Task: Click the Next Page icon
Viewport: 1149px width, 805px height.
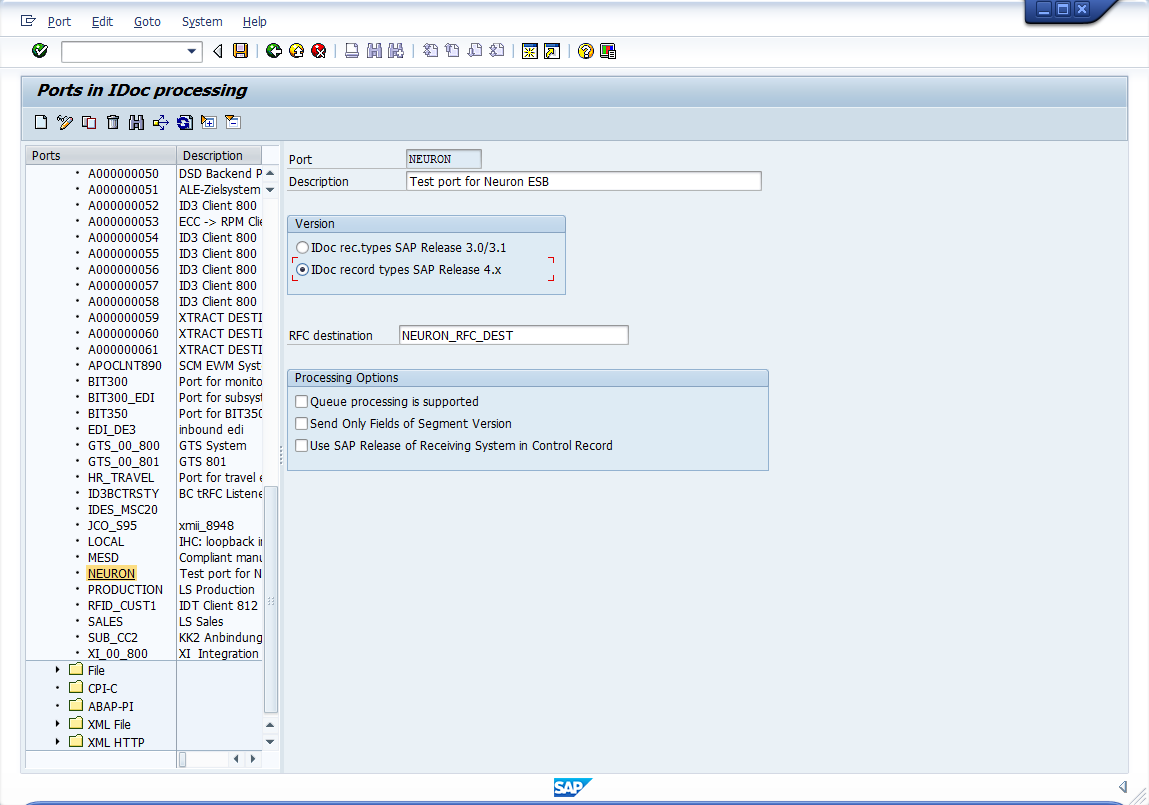Action: pos(475,51)
